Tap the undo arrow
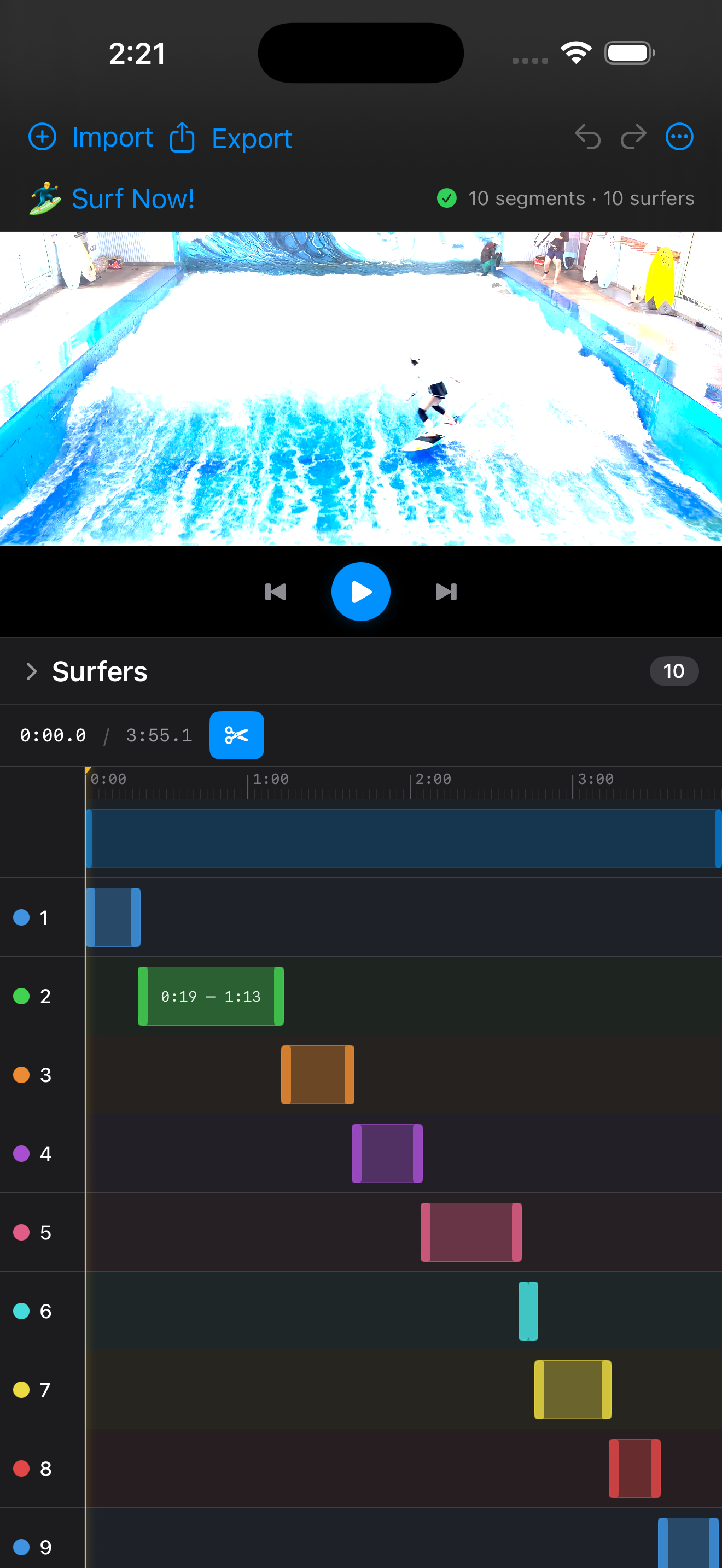Viewport: 722px width, 1568px height. (x=587, y=136)
